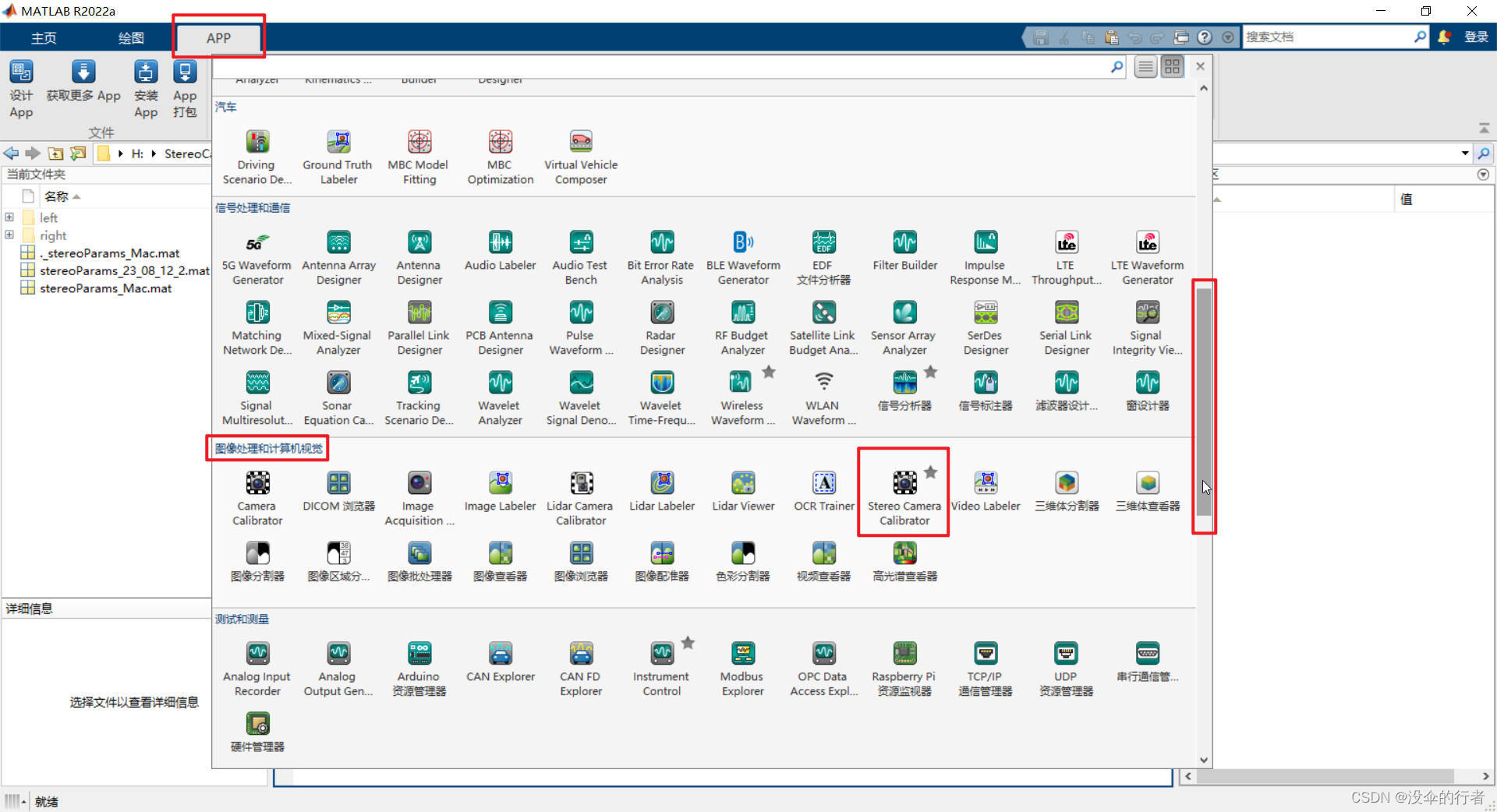The width and height of the screenshot is (1497, 812).
Task: Open LTE Waveform Generator
Action: pyautogui.click(x=1147, y=258)
